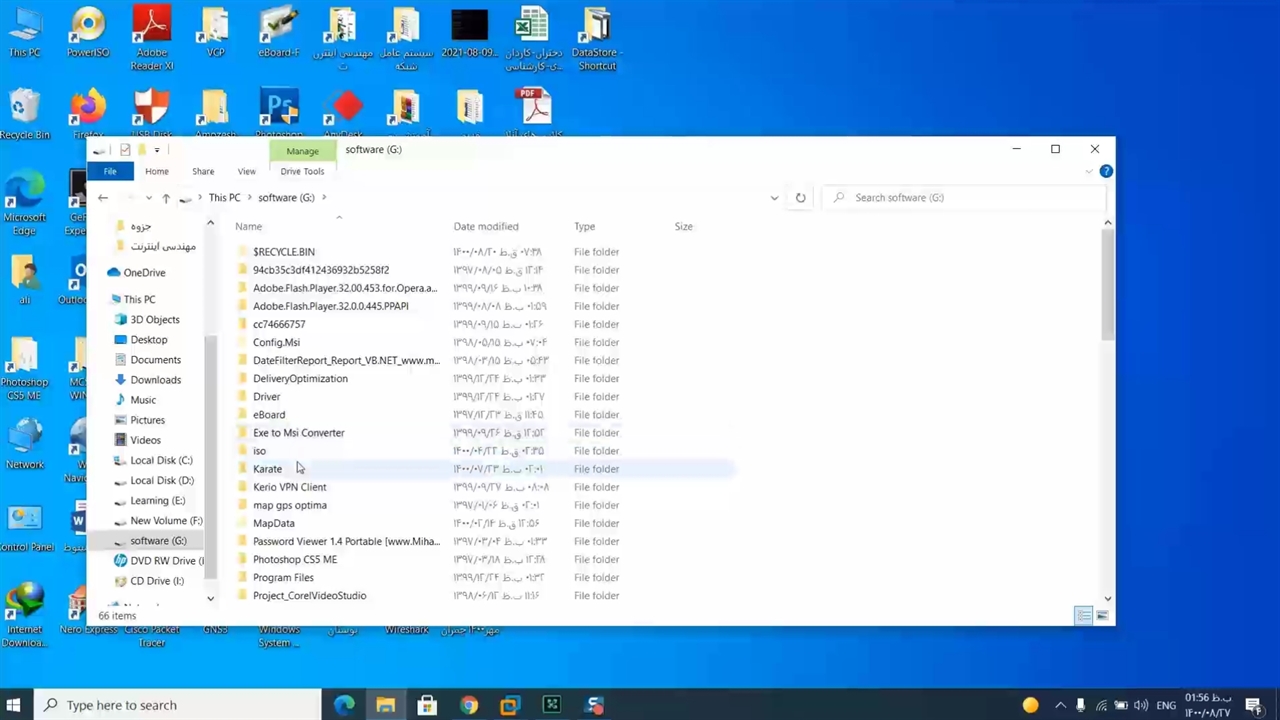Open the Recent locations dropdown arrow
1280x720 pixels.
pos(148,198)
